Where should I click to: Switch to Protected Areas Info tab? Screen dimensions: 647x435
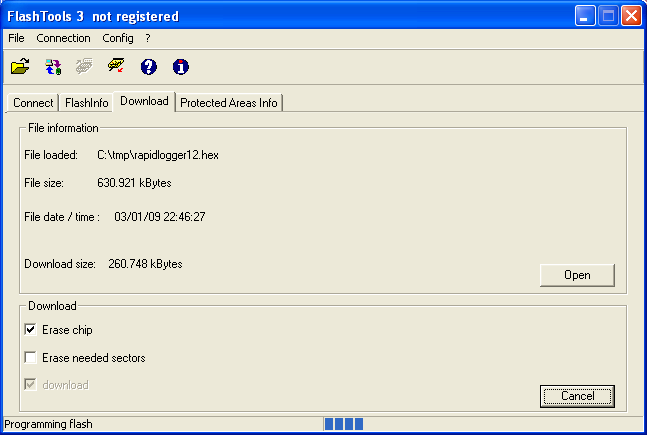229,103
